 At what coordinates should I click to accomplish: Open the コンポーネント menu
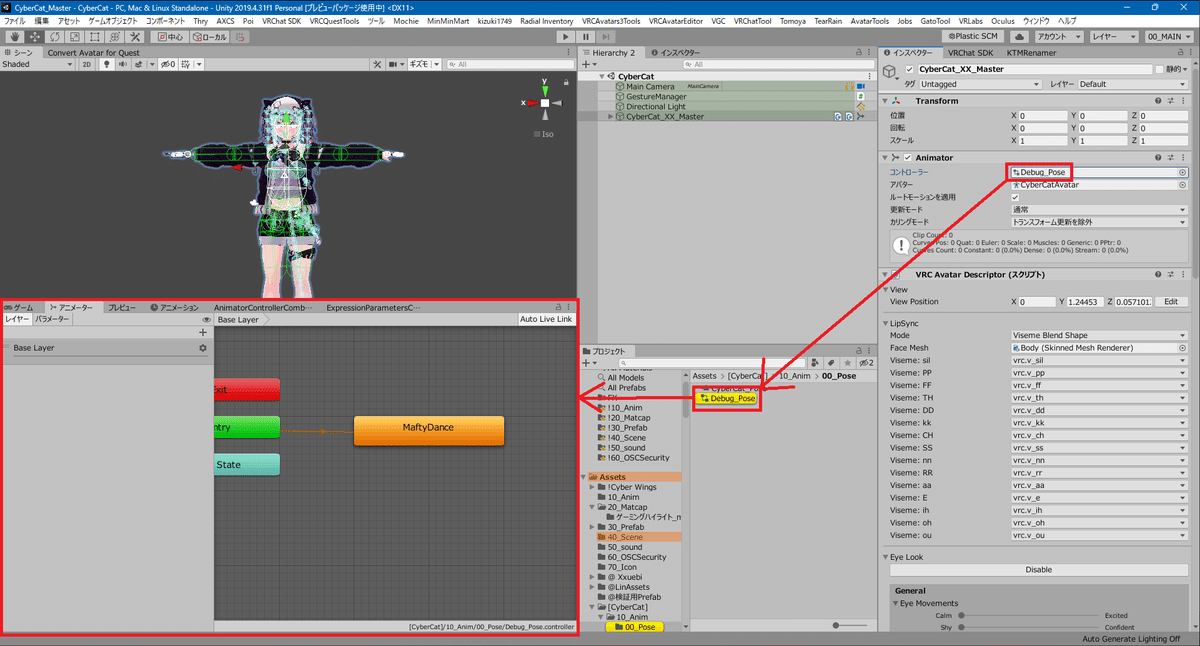point(166,20)
